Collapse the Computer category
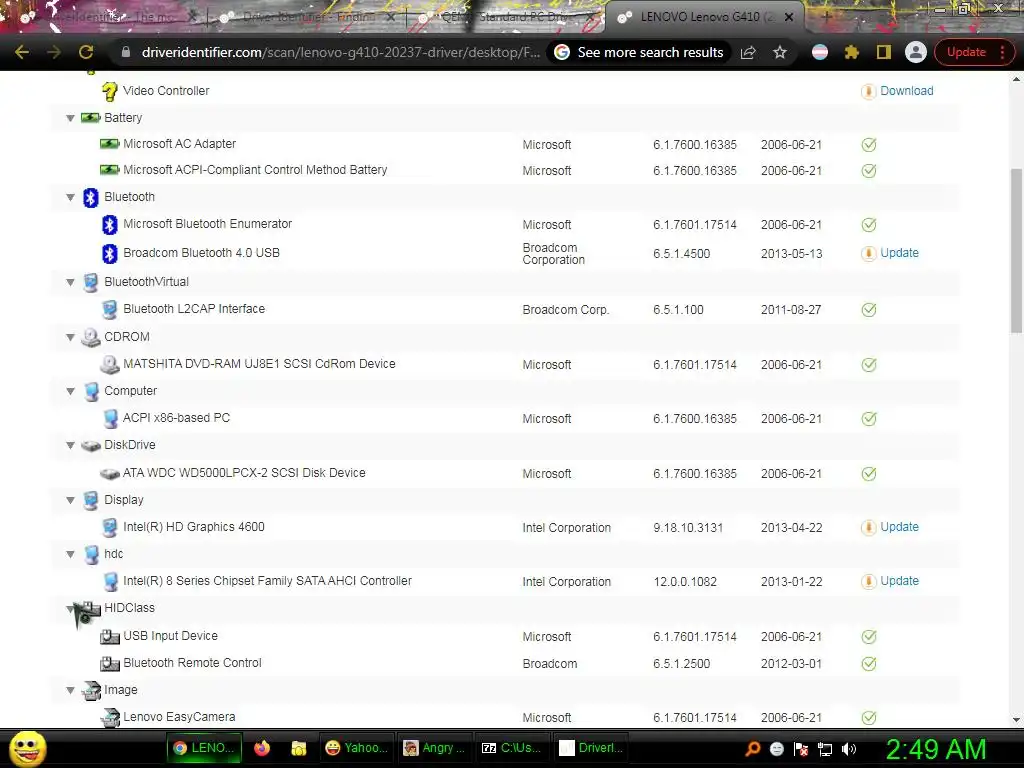This screenshot has height=768, width=1024. click(71, 391)
